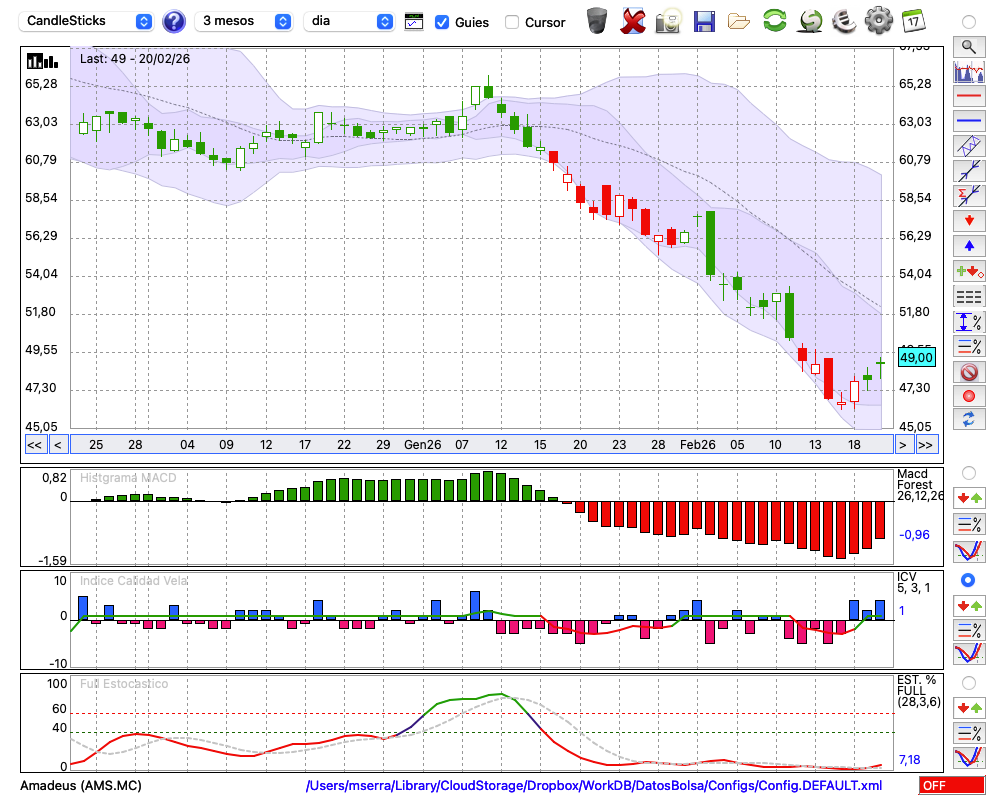Image resolution: width=1000 pixels, height=800 pixels.
Task: Expand the dia interval dropdown
Action: click(349, 21)
